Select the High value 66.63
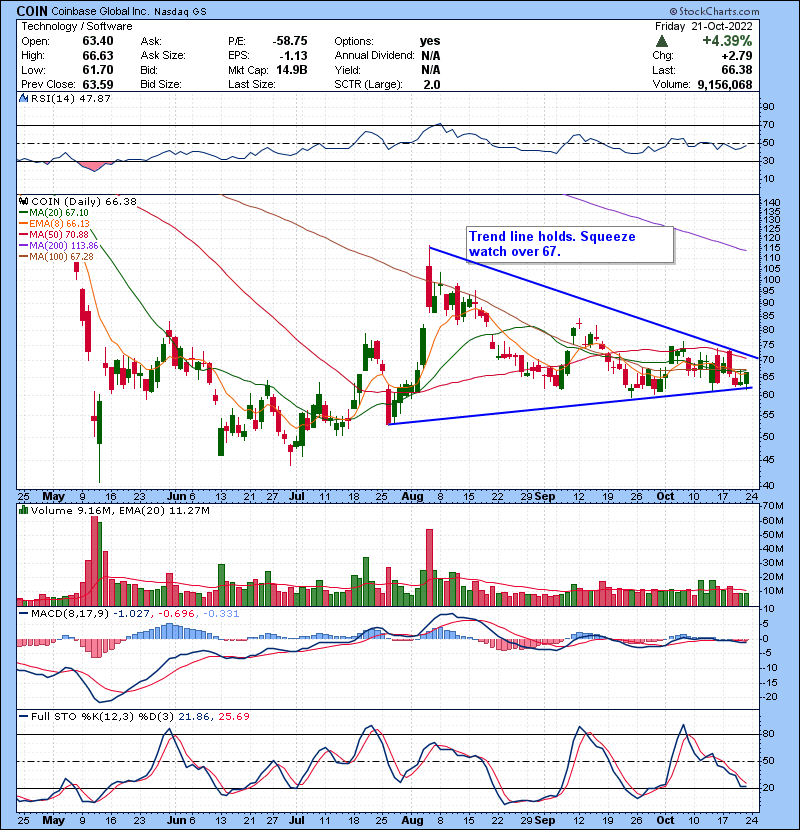 [x=98, y=55]
